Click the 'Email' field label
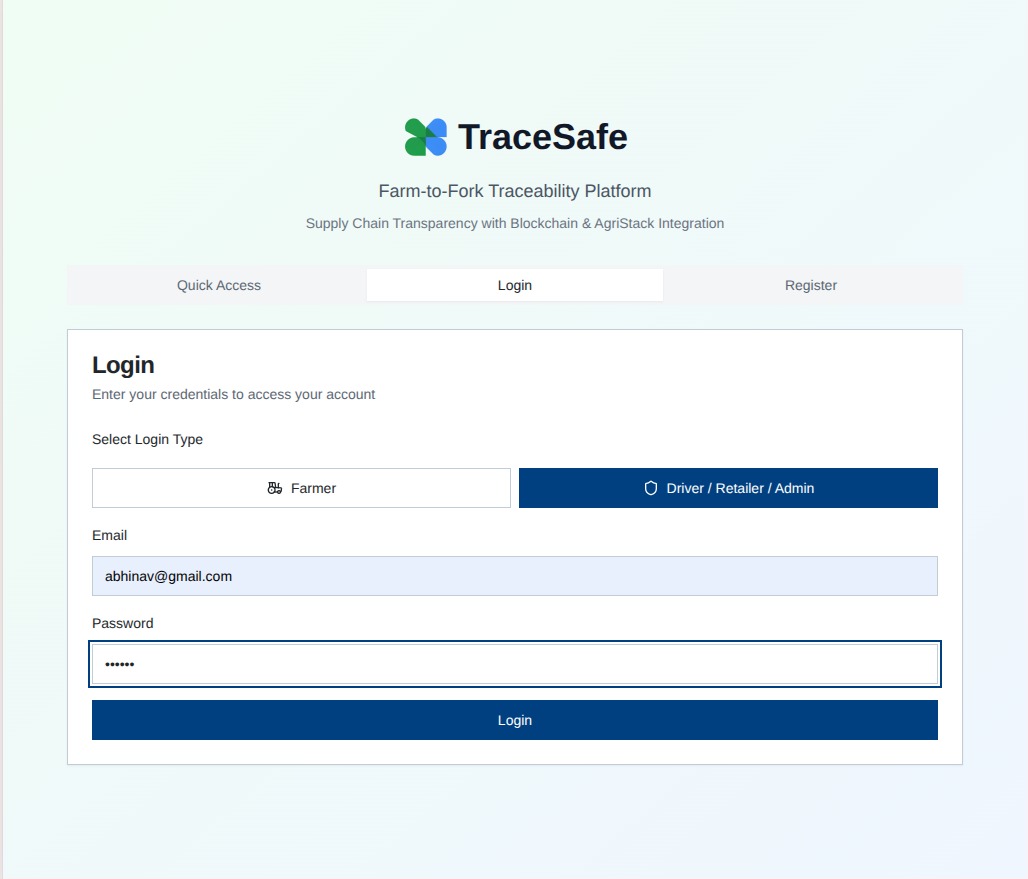The height and width of the screenshot is (879, 1028). (109, 536)
